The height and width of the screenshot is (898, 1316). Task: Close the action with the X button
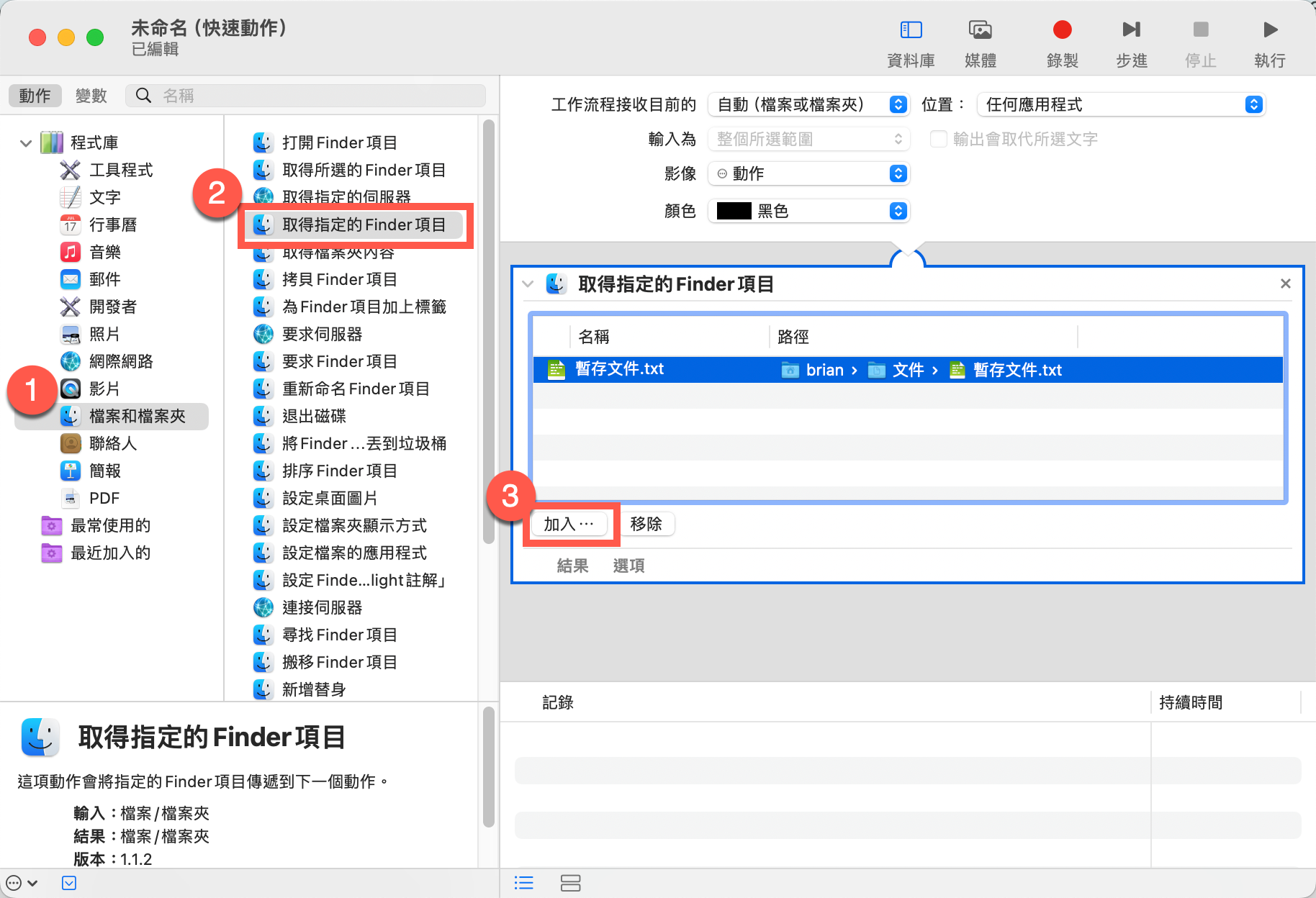tap(1285, 284)
